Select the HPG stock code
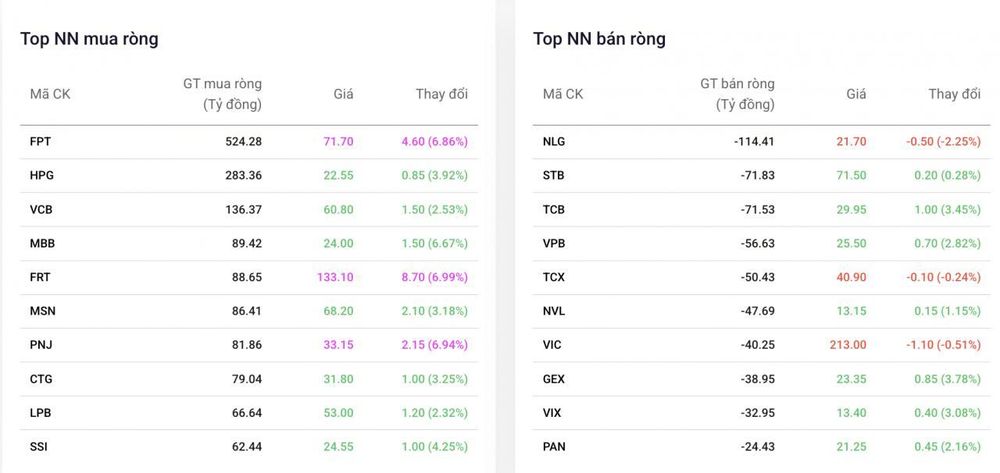Screen dimensions: 1000x473 (41, 175)
